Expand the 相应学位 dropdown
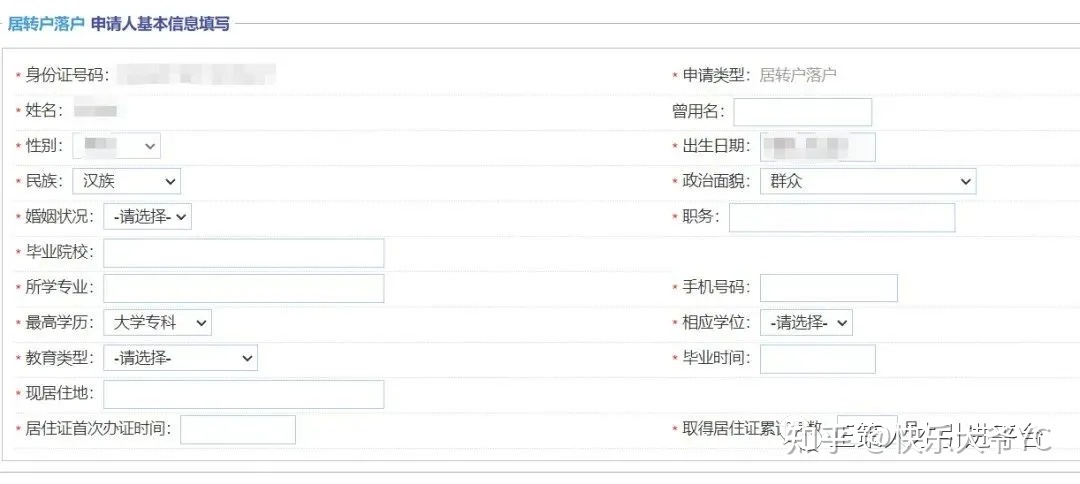1080x484 pixels. point(806,323)
